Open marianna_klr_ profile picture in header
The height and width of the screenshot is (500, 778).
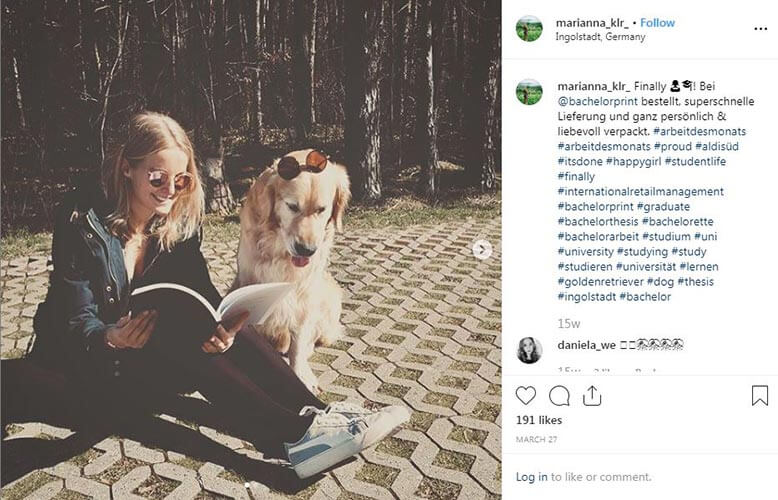pos(529,28)
